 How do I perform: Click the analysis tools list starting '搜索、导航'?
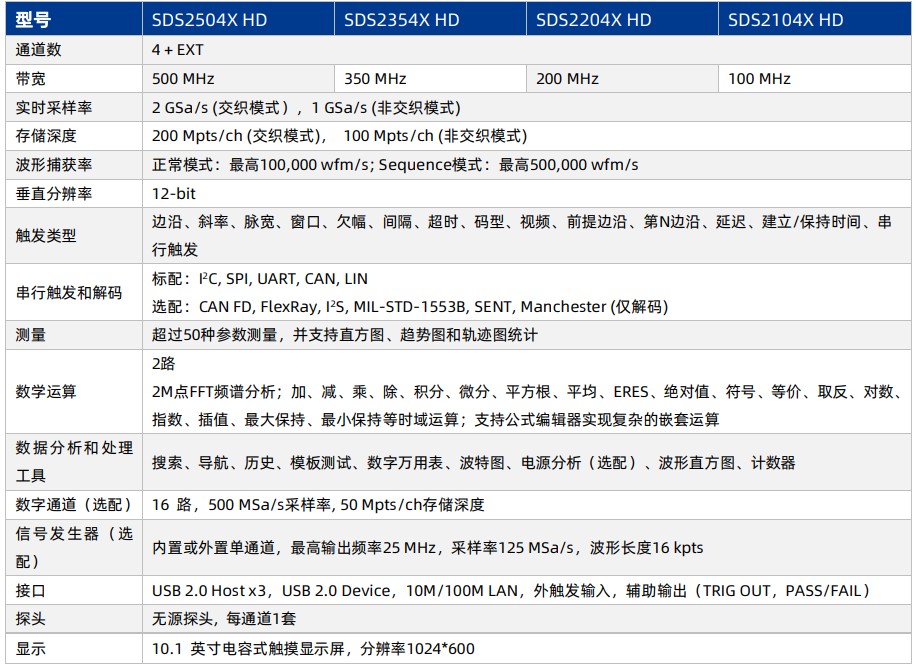tap(474, 463)
